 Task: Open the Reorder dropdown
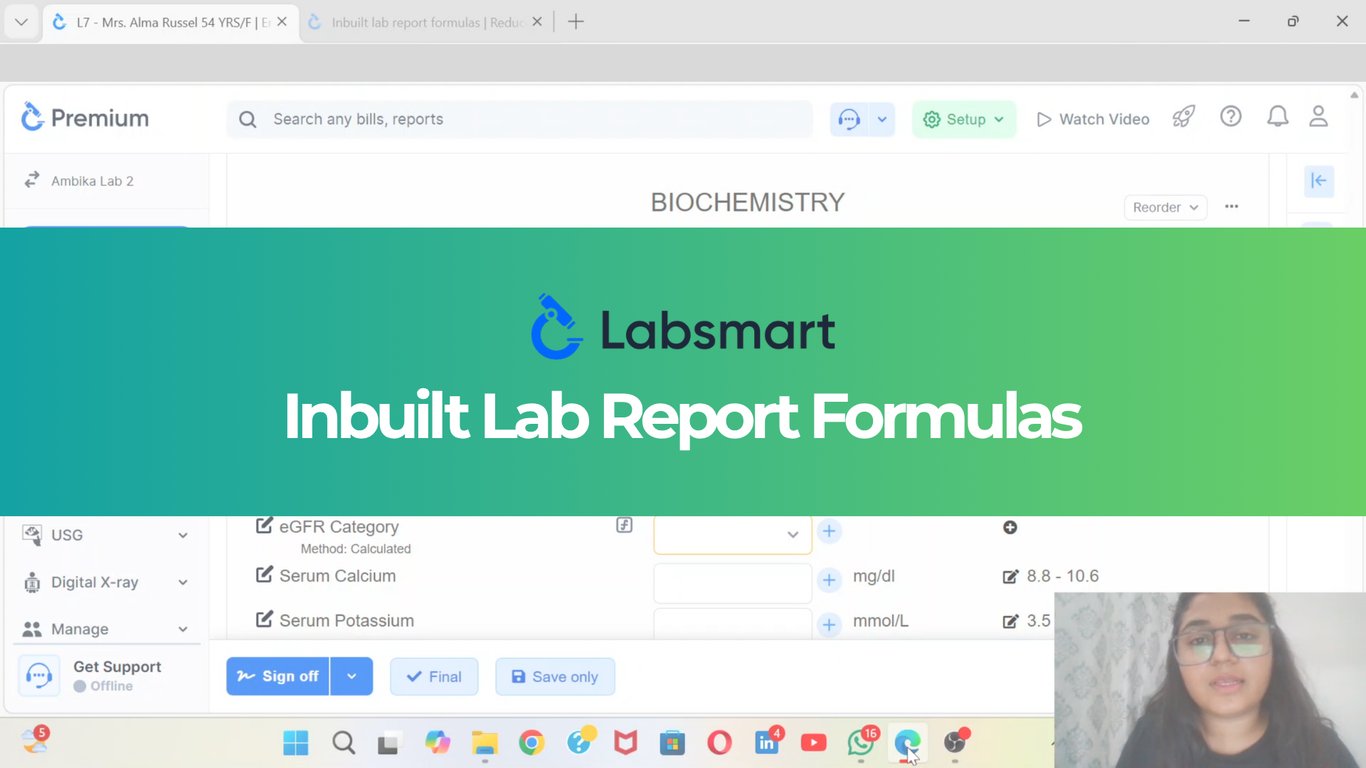(1164, 207)
